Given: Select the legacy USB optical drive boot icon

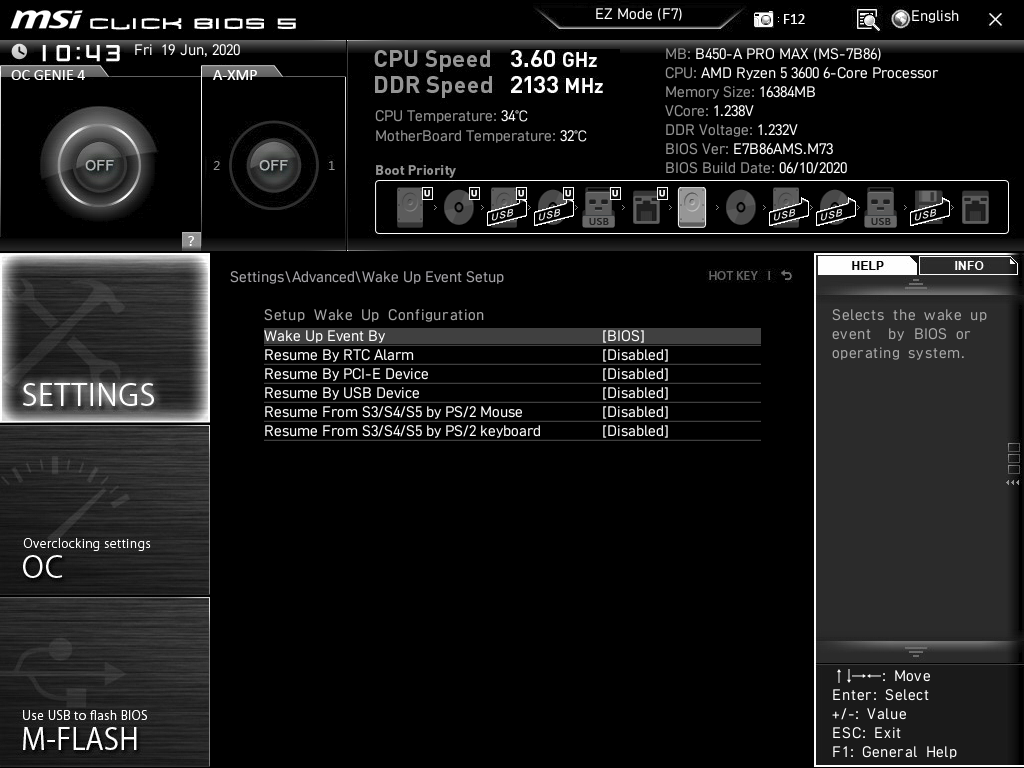Looking at the screenshot, I should click(837, 207).
